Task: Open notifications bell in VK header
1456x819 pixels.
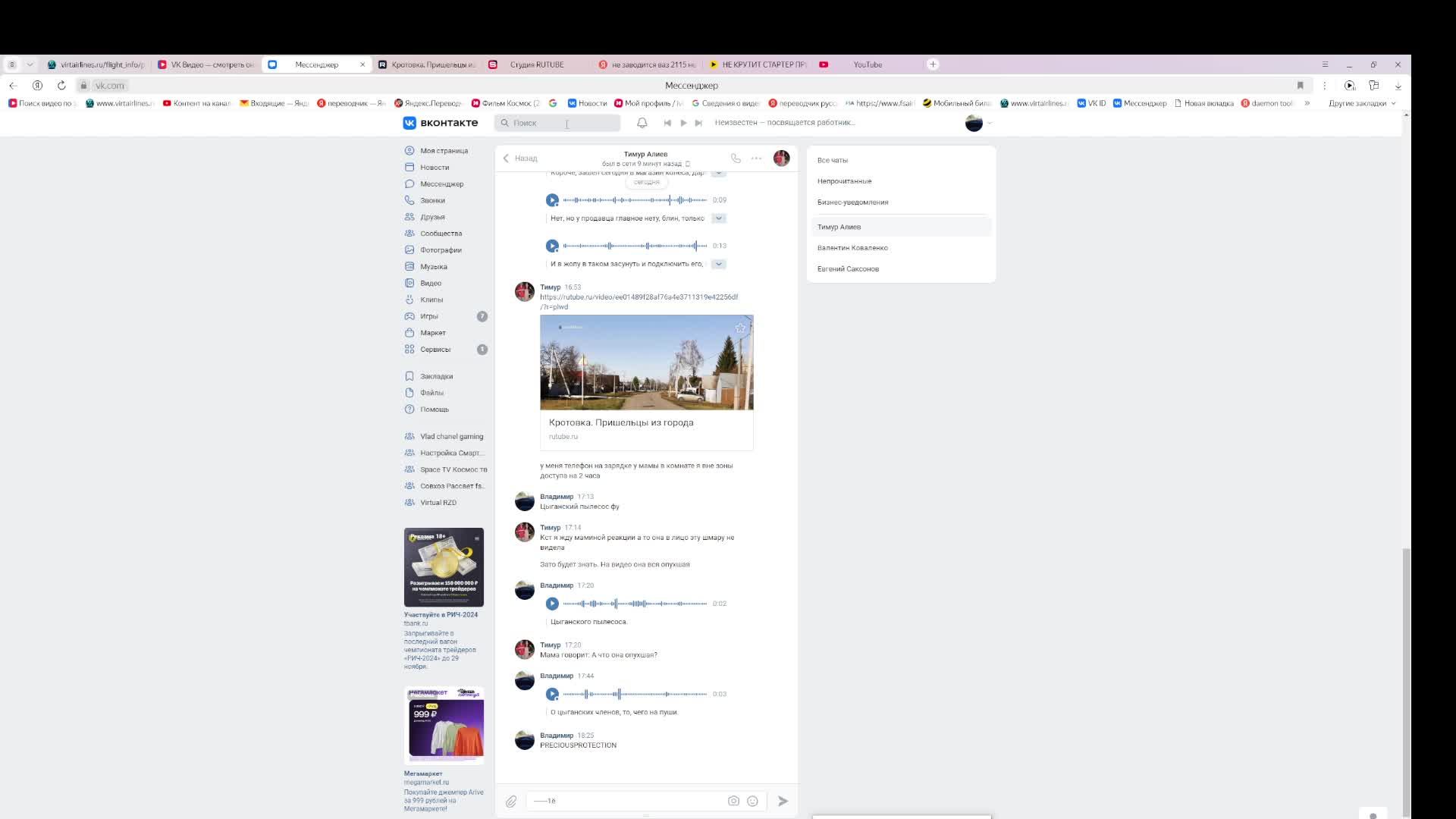Action: (642, 123)
